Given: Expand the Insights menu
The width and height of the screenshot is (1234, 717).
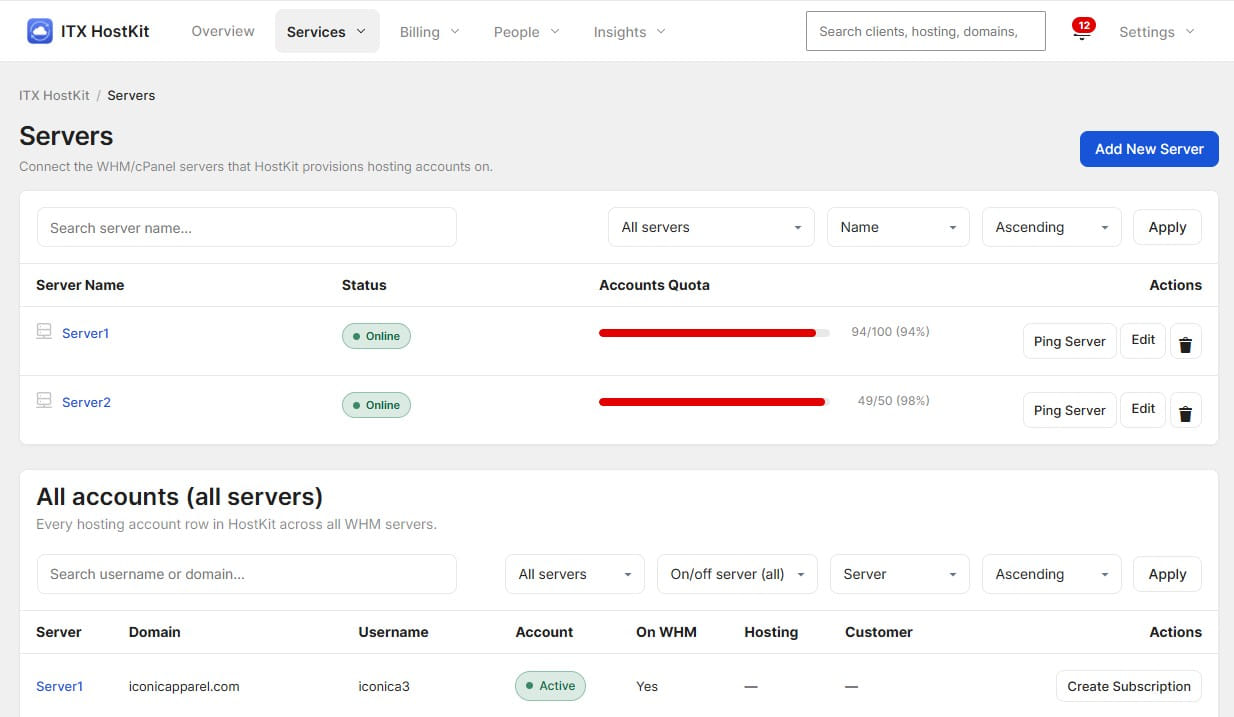Looking at the screenshot, I should point(630,31).
